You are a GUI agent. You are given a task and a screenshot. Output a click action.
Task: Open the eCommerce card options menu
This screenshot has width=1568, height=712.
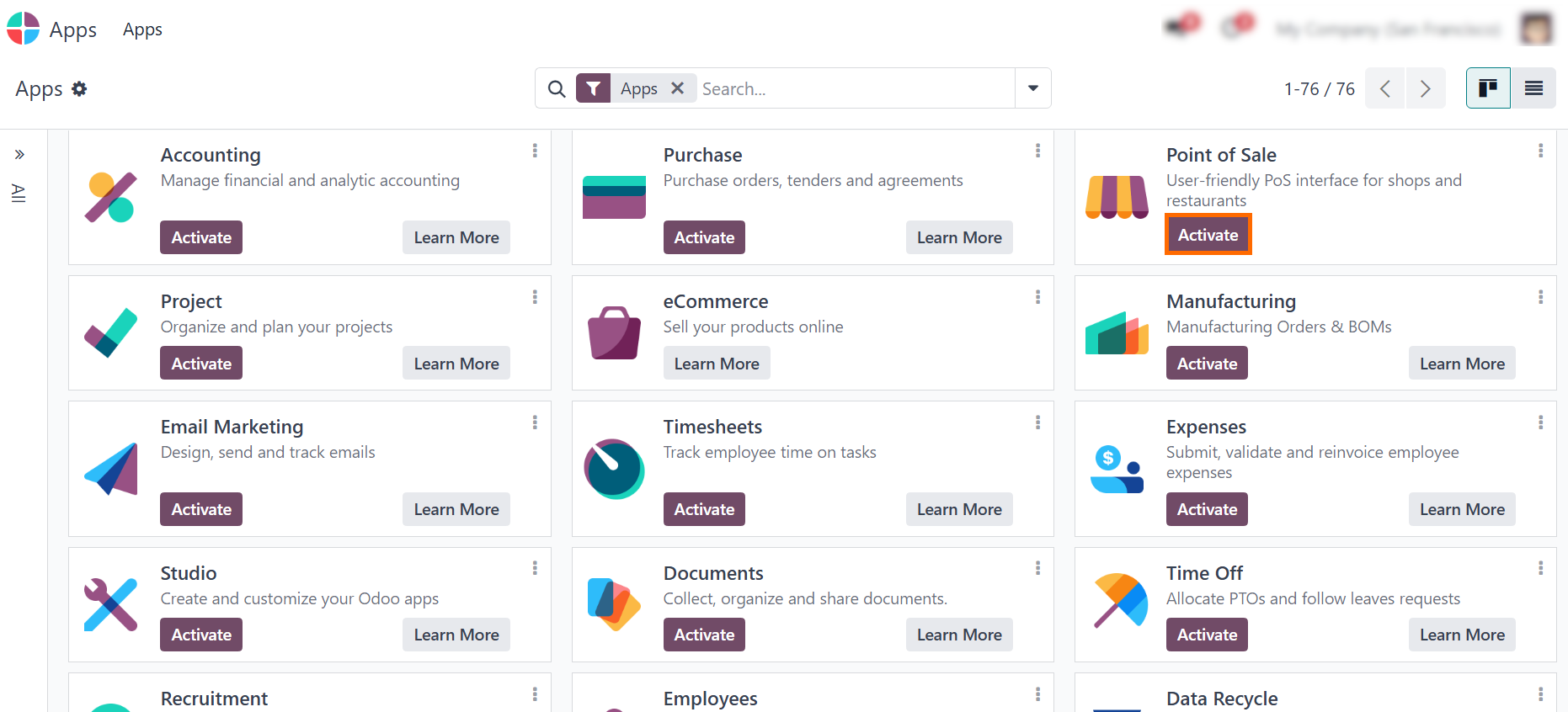click(x=1037, y=297)
